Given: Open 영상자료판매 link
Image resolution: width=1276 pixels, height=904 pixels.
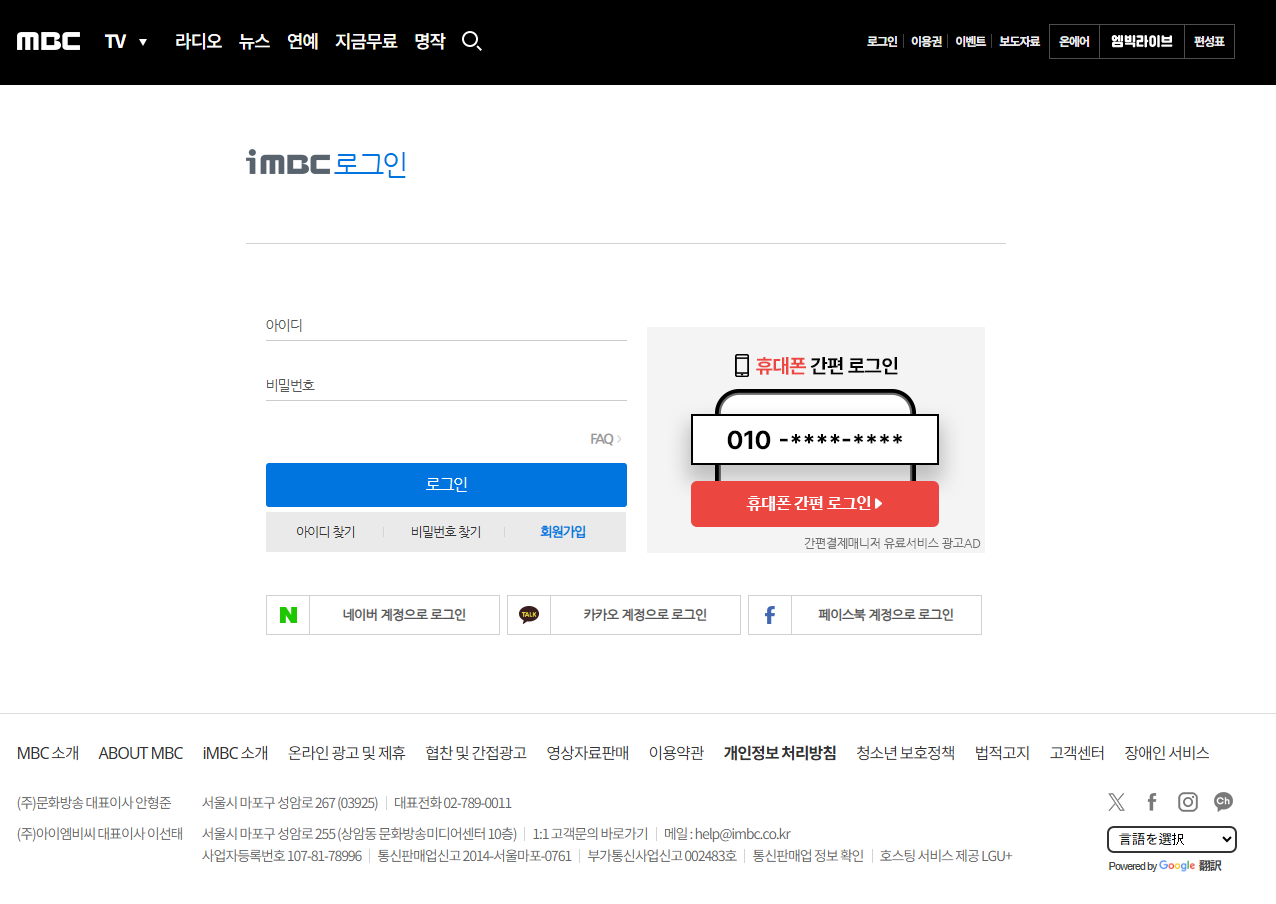Looking at the screenshot, I should click(x=588, y=753).
